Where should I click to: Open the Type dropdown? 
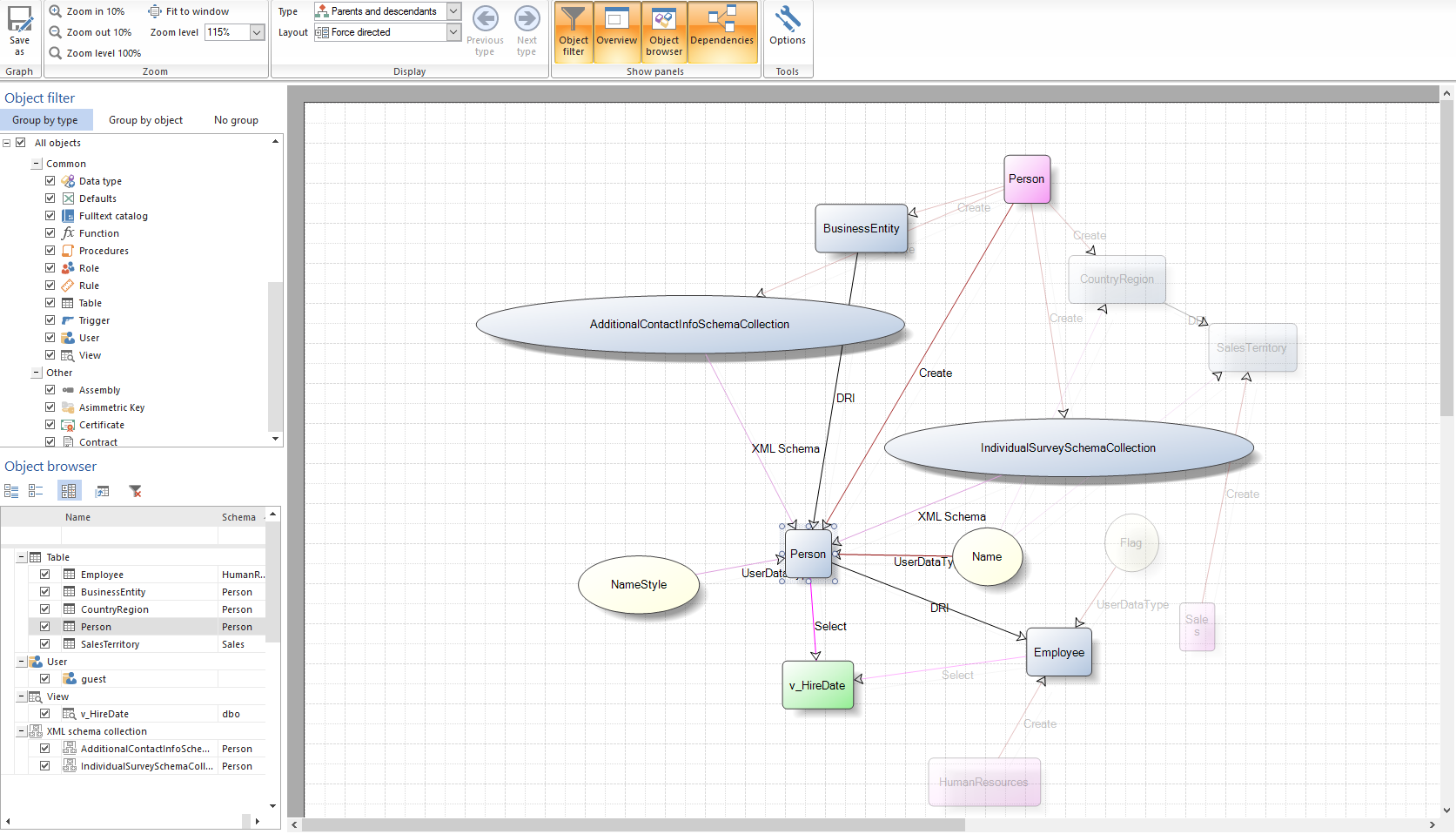[453, 11]
